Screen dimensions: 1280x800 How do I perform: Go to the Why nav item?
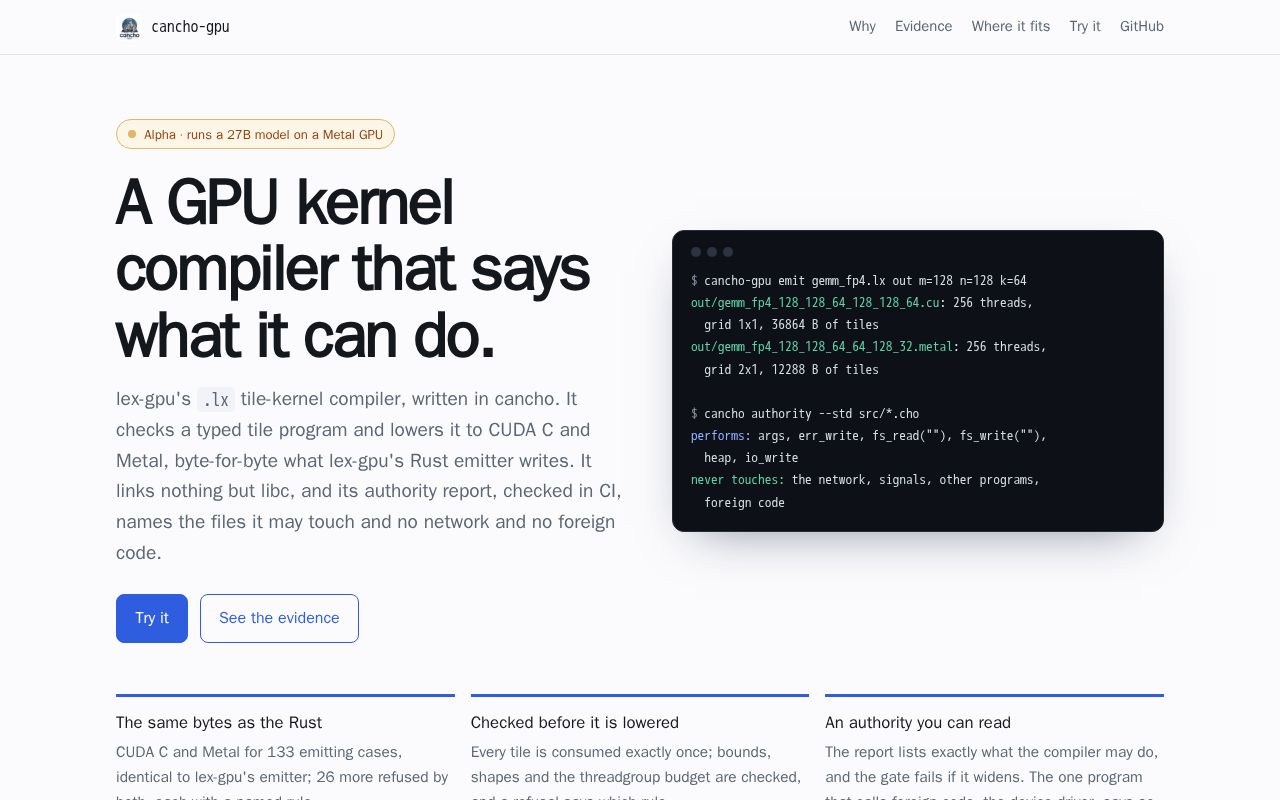(862, 27)
